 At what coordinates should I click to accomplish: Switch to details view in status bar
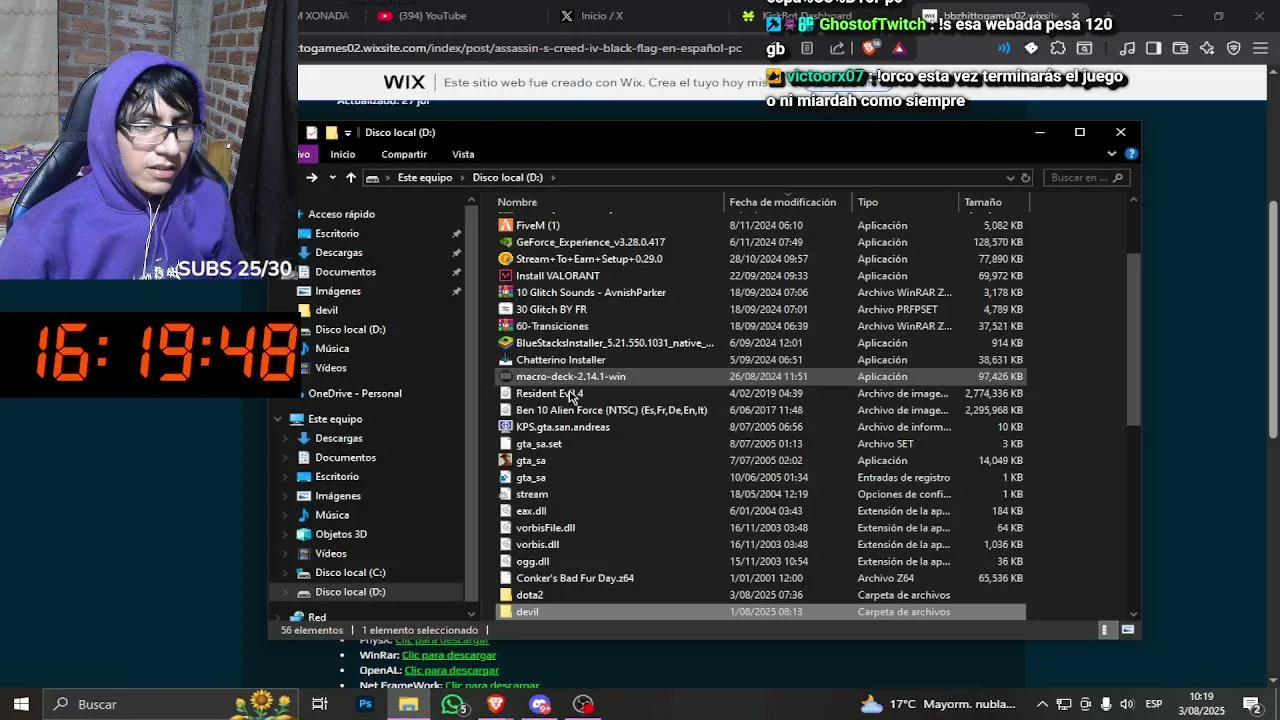1105,630
